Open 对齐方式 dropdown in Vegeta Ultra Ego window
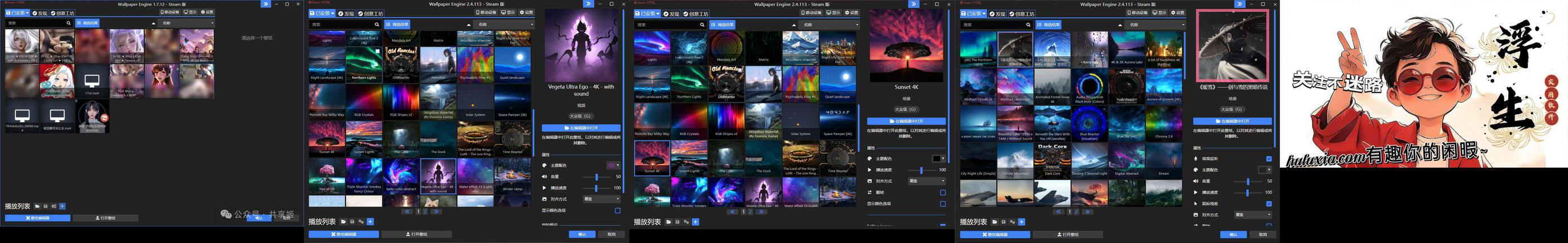This screenshot has height=243, width=1568. pos(602,199)
